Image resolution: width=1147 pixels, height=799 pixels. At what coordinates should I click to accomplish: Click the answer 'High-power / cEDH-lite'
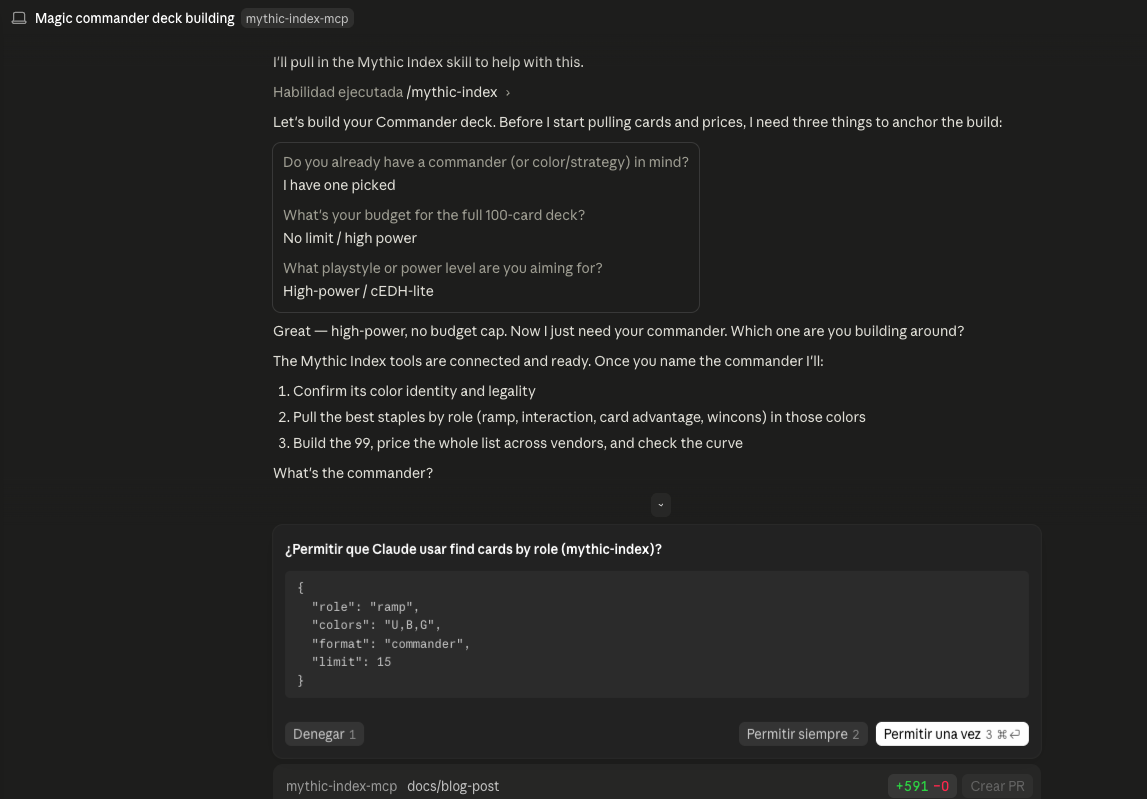pyautogui.click(x=358, y=290)
